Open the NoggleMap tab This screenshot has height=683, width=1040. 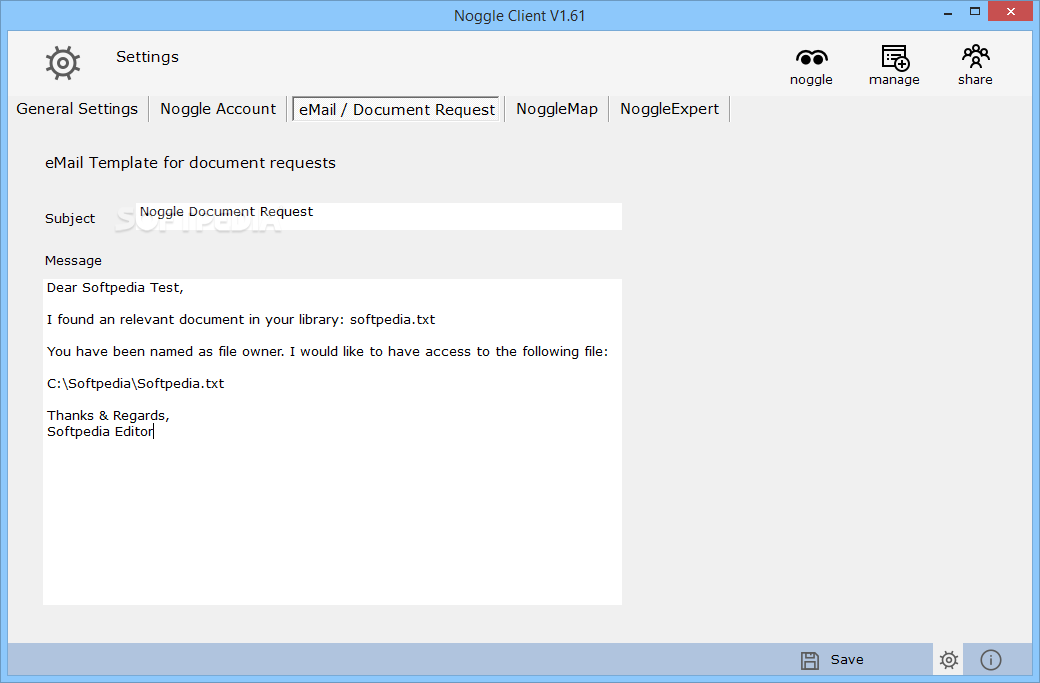pos(557,109)
